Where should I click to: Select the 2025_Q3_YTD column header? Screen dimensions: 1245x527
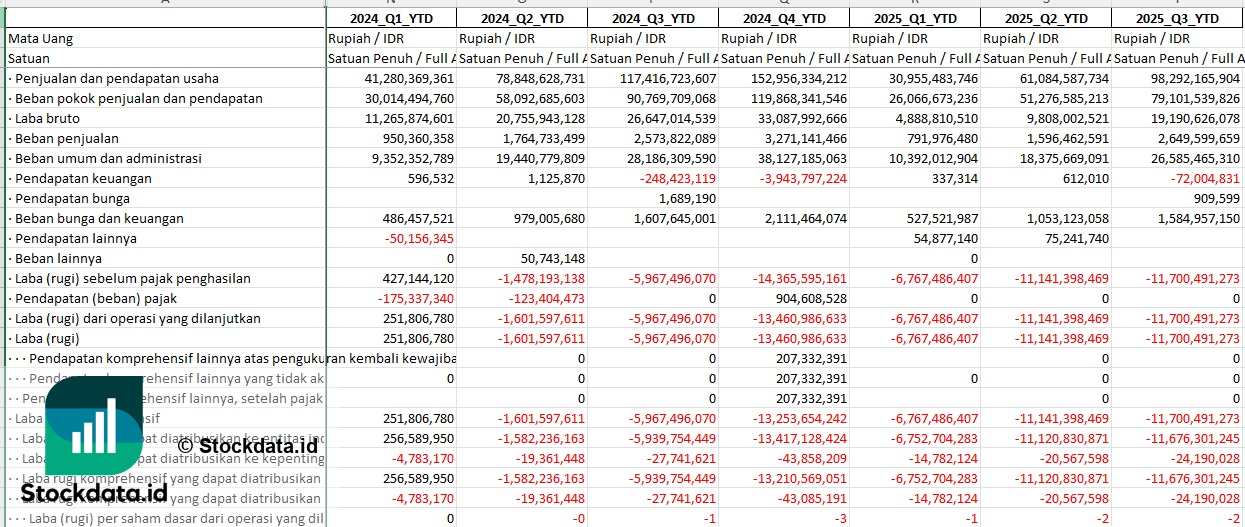1177,18
